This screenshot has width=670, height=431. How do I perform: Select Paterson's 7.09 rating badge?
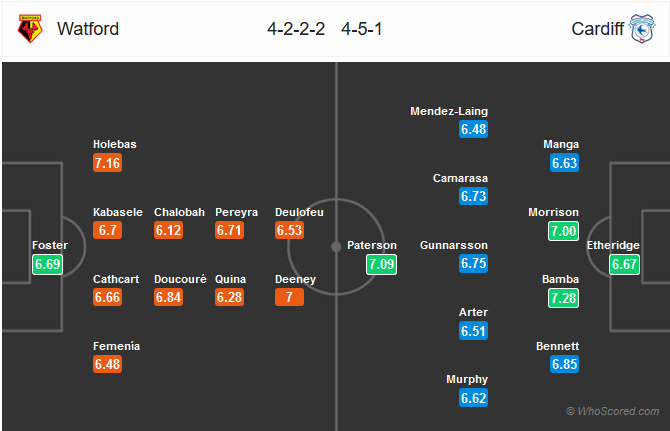381,264
